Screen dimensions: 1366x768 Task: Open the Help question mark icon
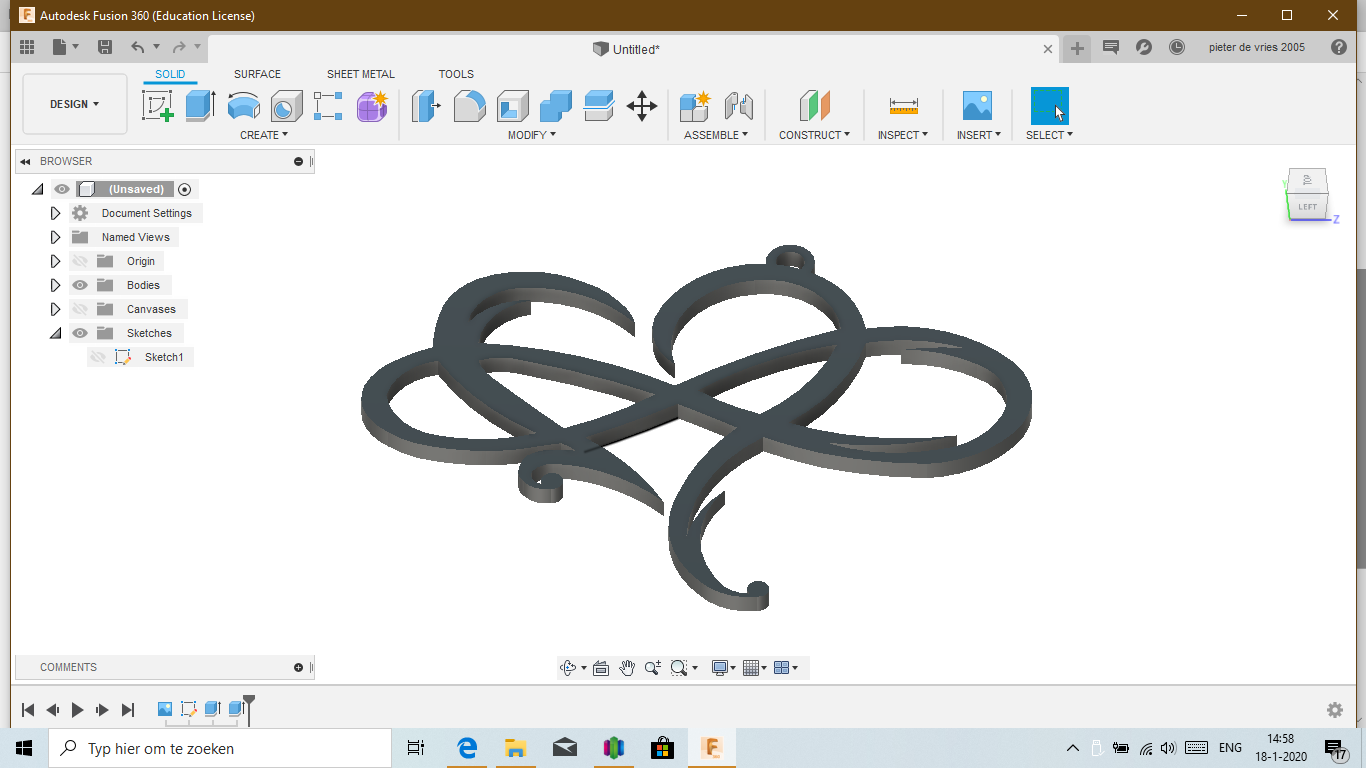coord(1339,47)
